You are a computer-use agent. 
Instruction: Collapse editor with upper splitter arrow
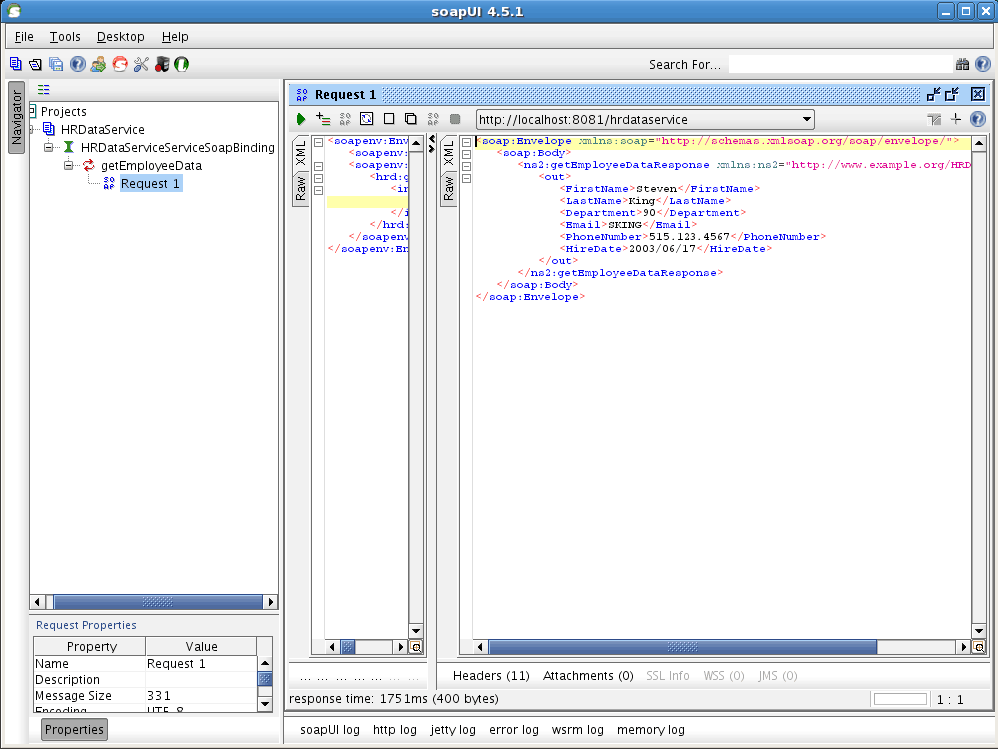tap(432, 139)
